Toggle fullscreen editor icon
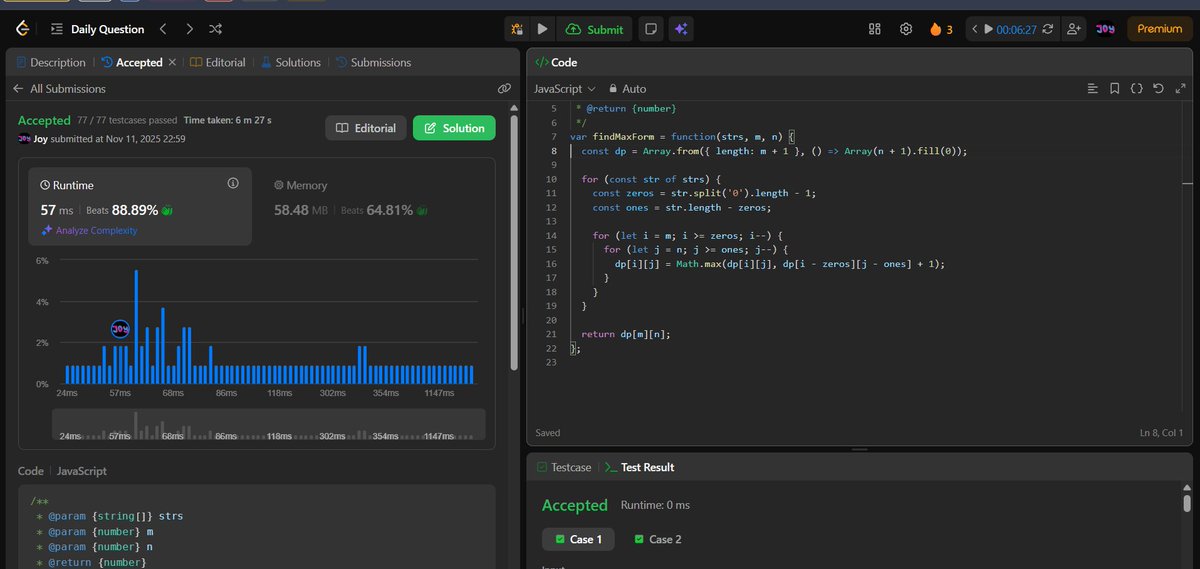1200x569 pixels. point(1179,89)
